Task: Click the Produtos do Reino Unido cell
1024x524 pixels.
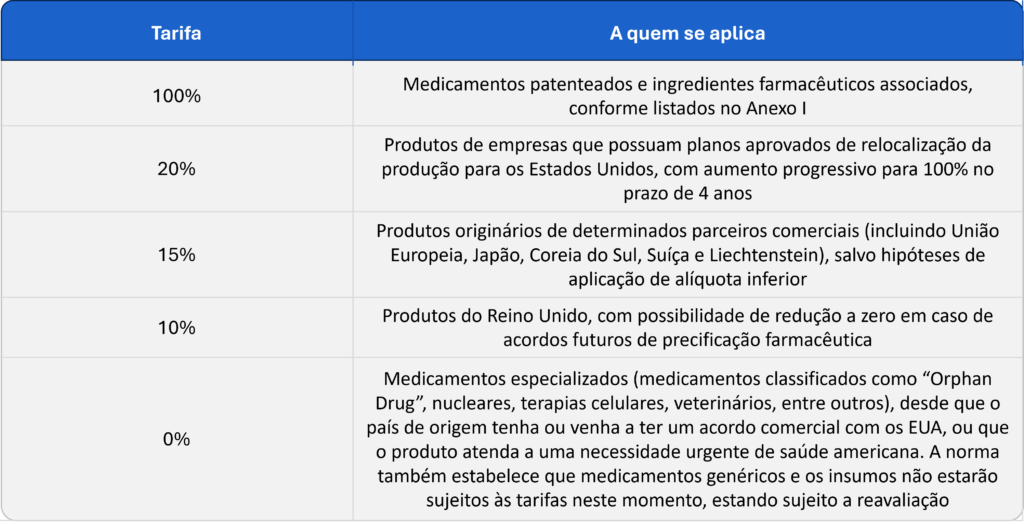Action: click(688, 327)
